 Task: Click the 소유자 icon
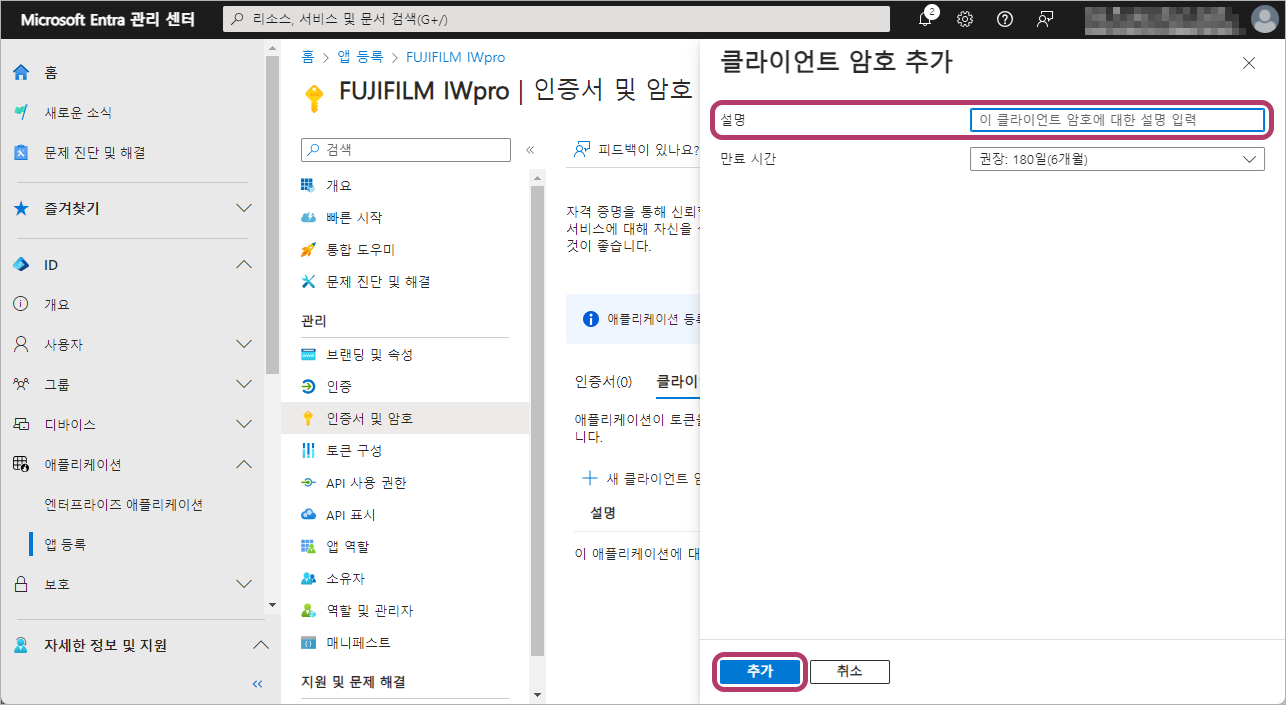[x=308, y=579]
